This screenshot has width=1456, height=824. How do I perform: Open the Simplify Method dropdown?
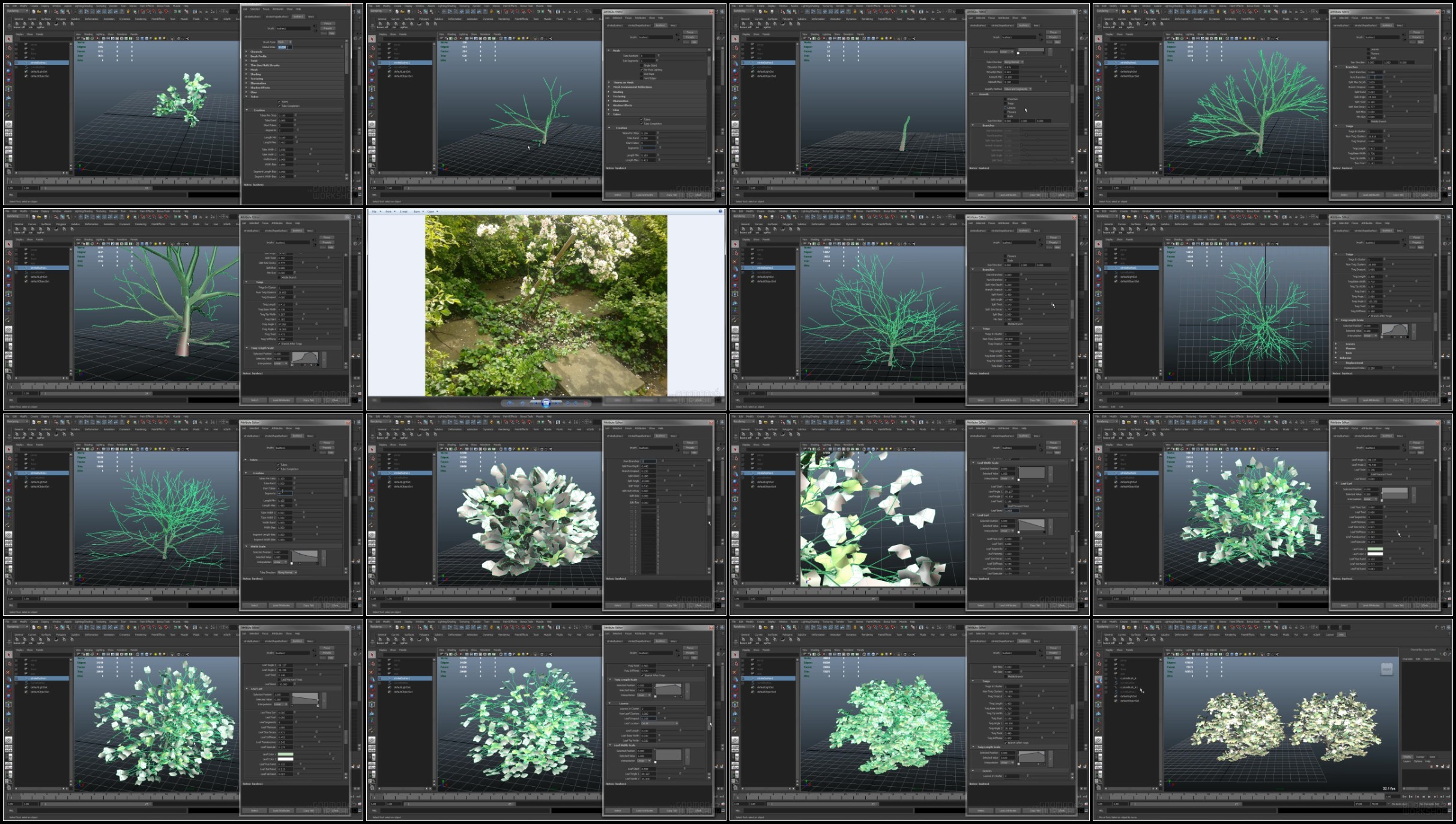pos(1018,89)
